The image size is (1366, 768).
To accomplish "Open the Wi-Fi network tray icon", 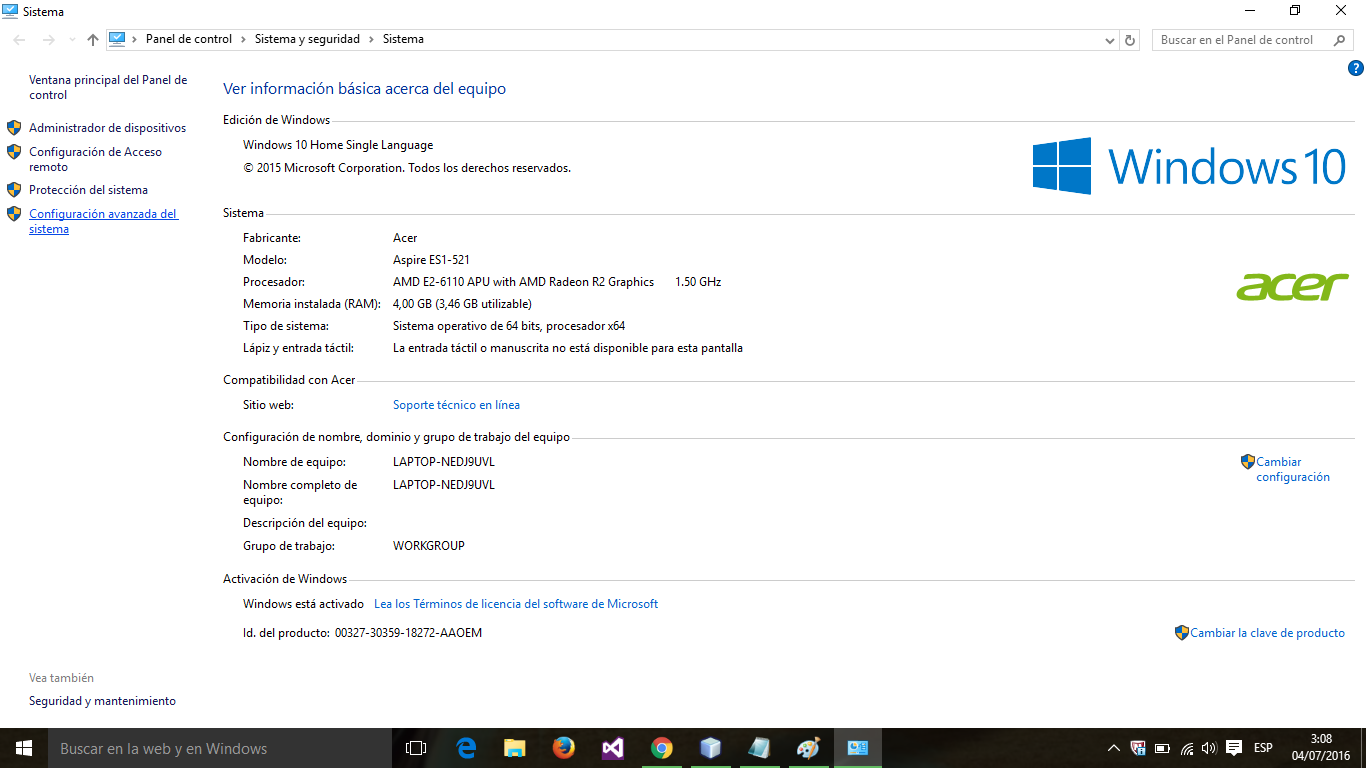I will pyautogui.click(x=1187, y=748).
